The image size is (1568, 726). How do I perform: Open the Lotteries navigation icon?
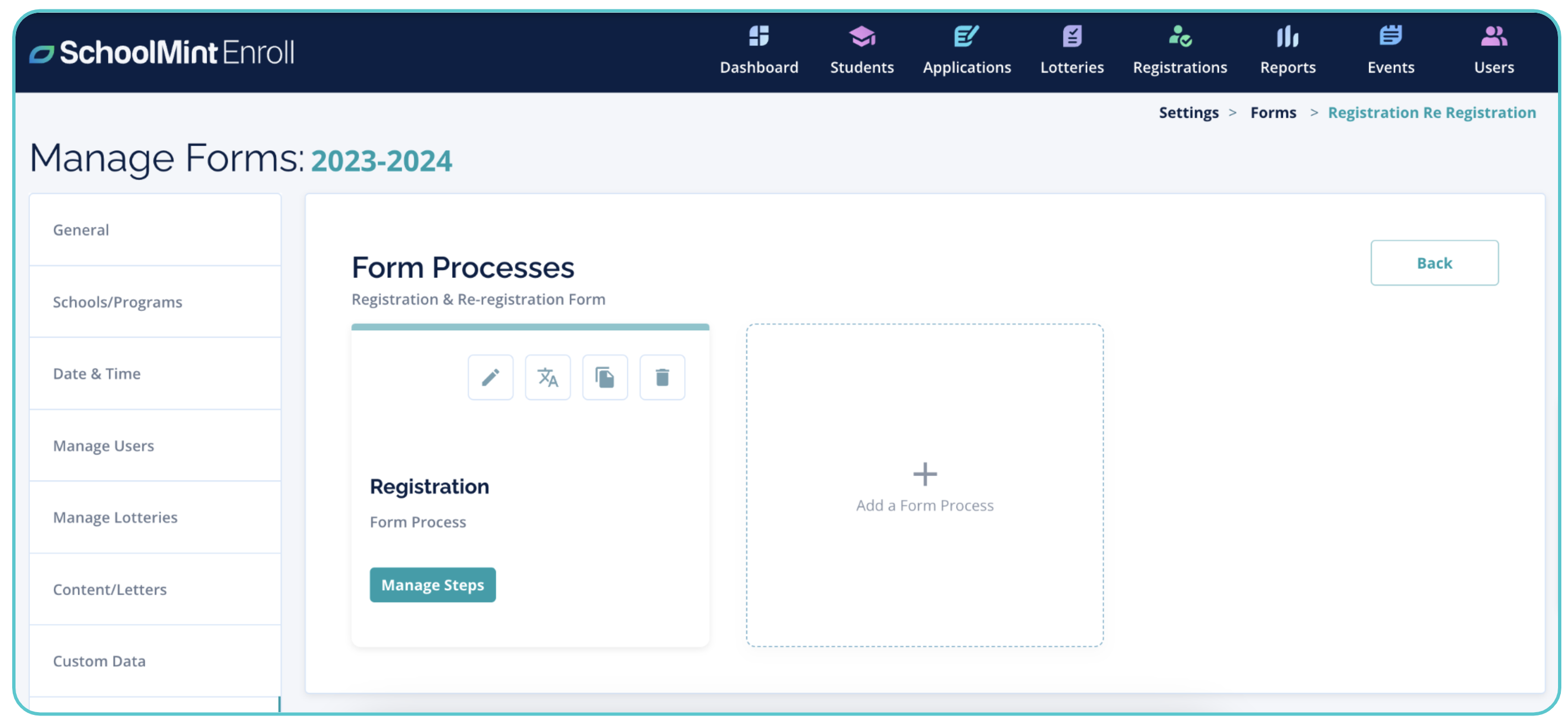[x=1072, y=37]
